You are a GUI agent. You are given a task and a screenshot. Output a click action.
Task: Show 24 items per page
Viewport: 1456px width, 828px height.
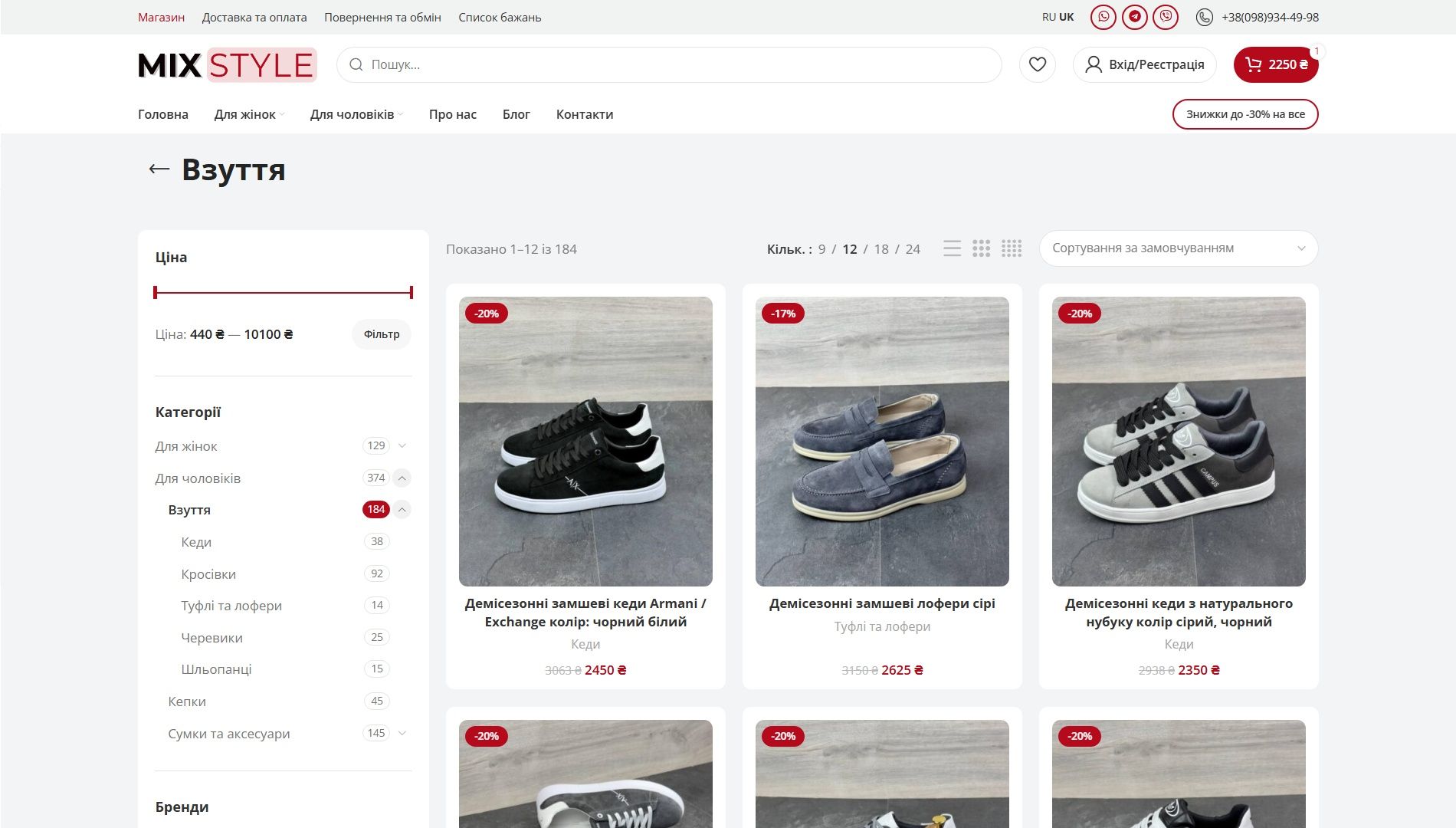[x=913, y=249]
